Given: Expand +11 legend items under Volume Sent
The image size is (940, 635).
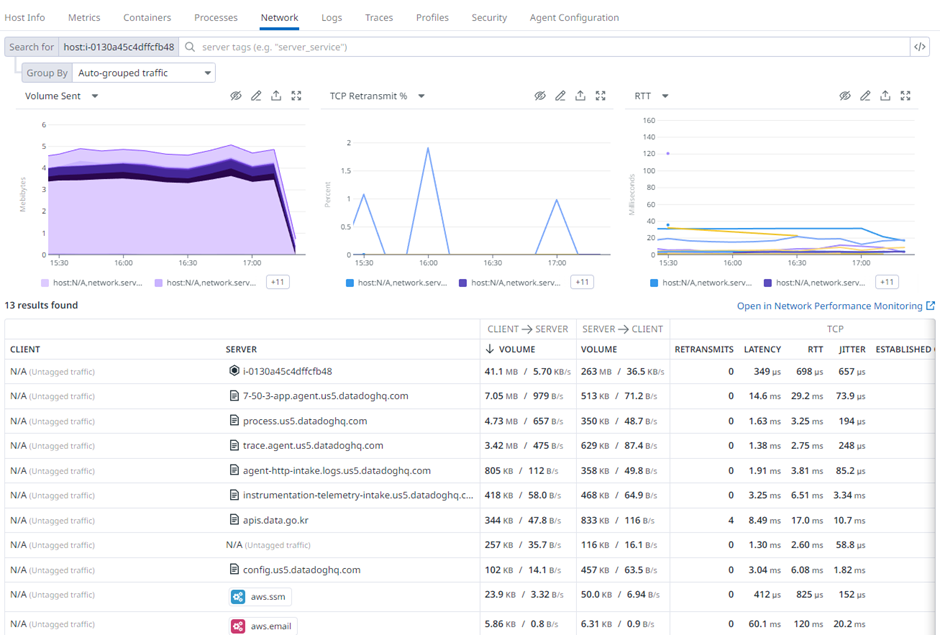Looking at the screenshot, I should 278,282.
